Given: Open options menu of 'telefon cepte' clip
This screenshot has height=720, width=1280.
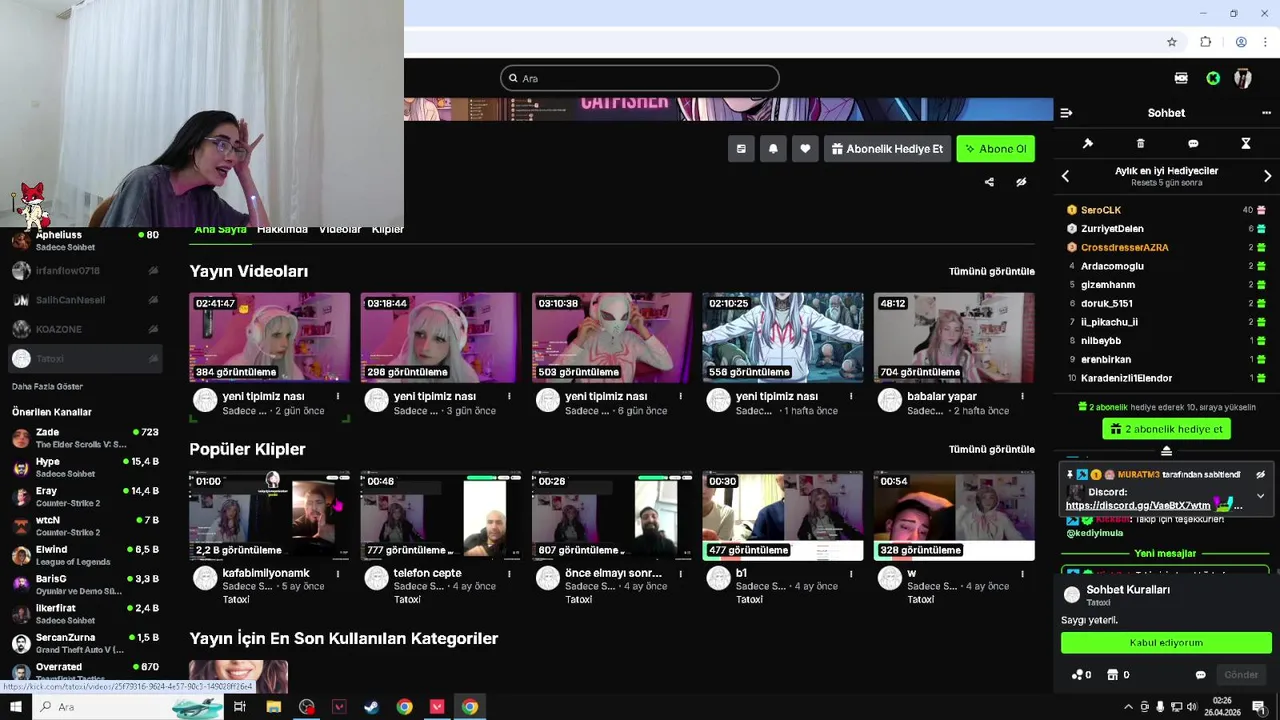Looking at the screenshot, I should pyautogui.click(x=509, y=573).
